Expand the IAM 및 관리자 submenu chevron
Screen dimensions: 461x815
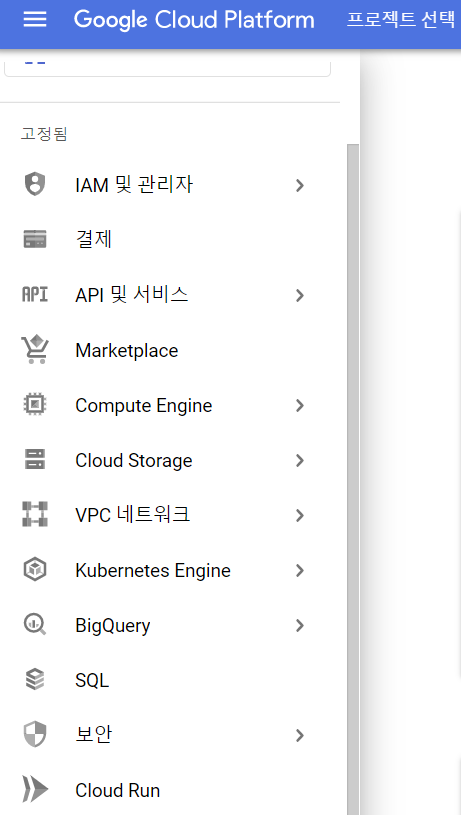pyautogui.click(x=299, y=185)
